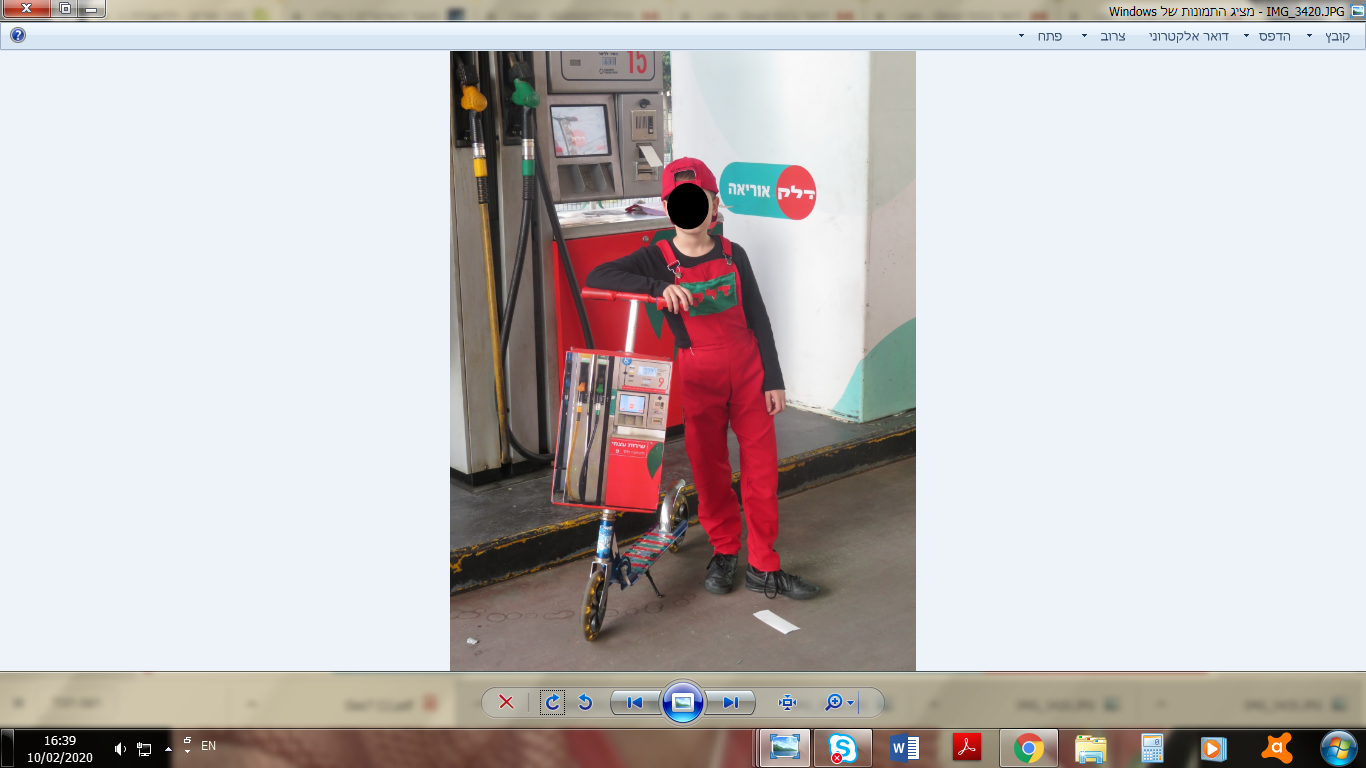1366x768 pixels.
Task: Open Photo Viewer help via question mark icon
Action: click(17, 35)
